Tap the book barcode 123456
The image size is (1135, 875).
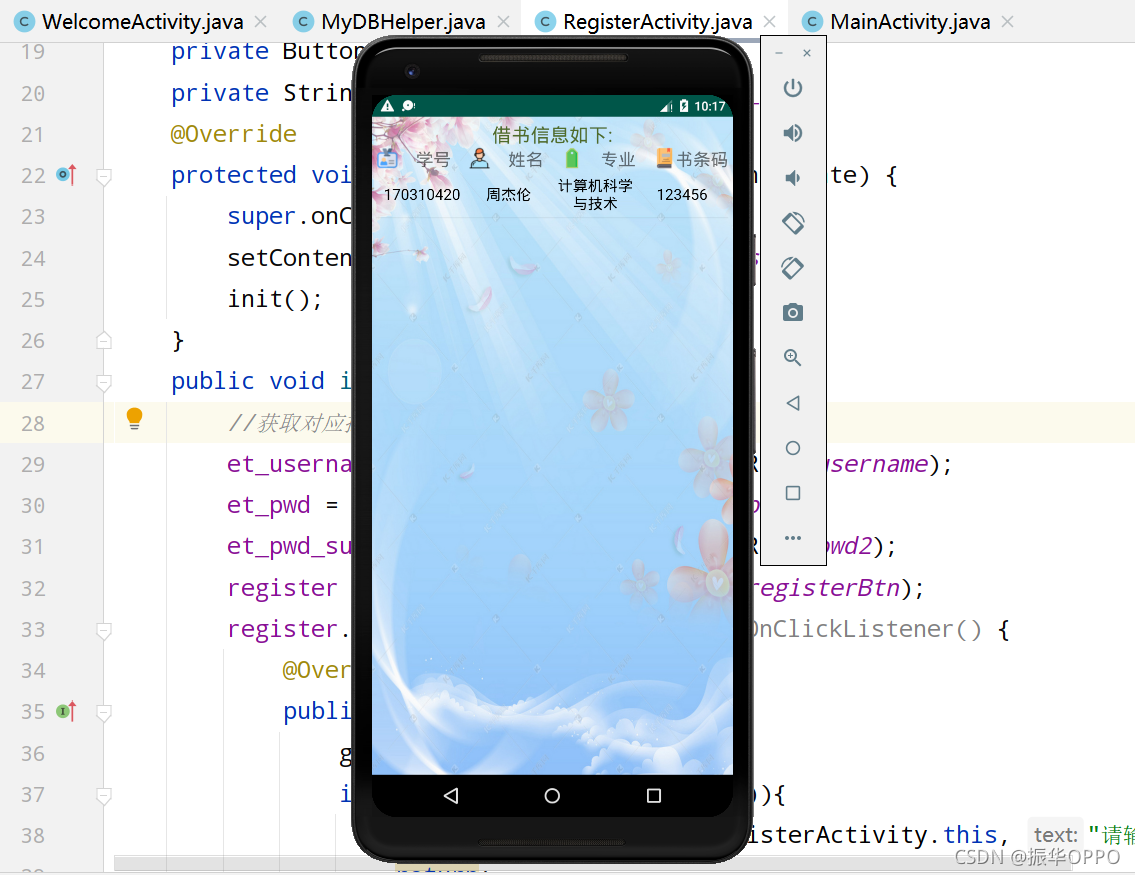pos(682,195)
